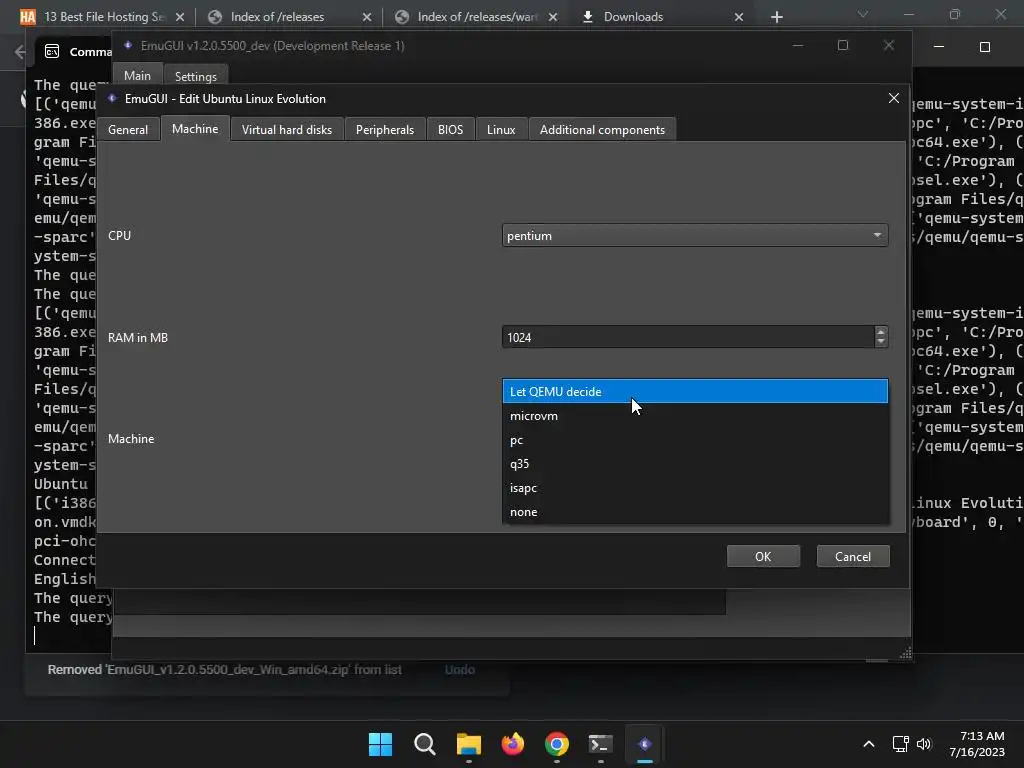The image size is (1024, 768).
Task: Open the network status tray icon
Action: (x=901, y=744)
